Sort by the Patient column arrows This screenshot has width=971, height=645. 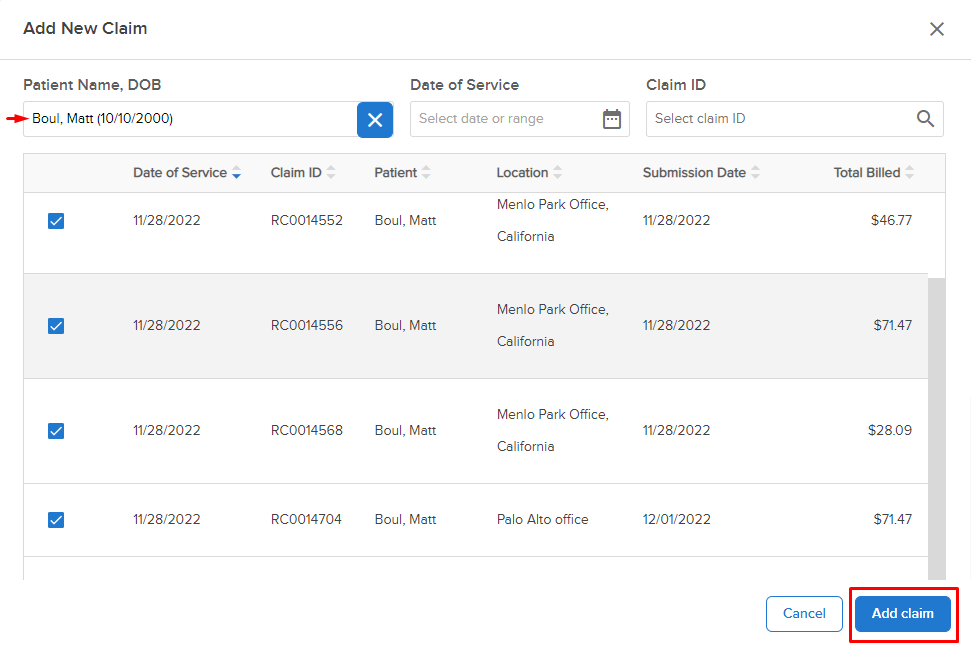click(x=426, y=173)
